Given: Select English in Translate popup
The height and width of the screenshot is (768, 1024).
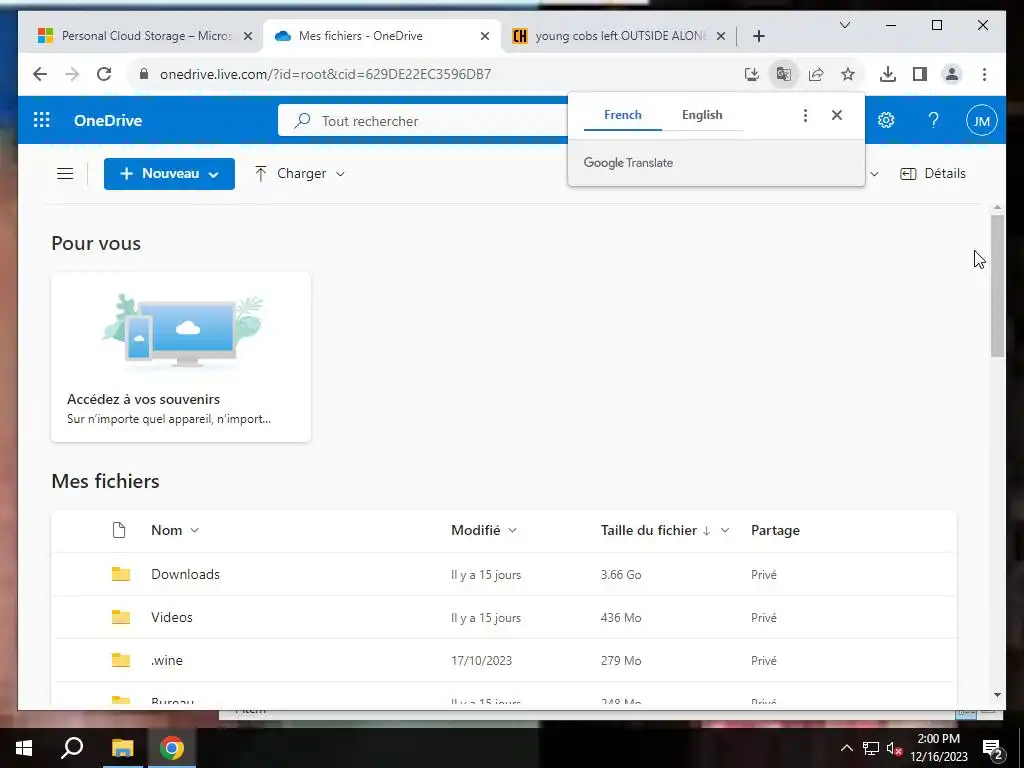Looking at the screenshot, I should tap(702, 115).
